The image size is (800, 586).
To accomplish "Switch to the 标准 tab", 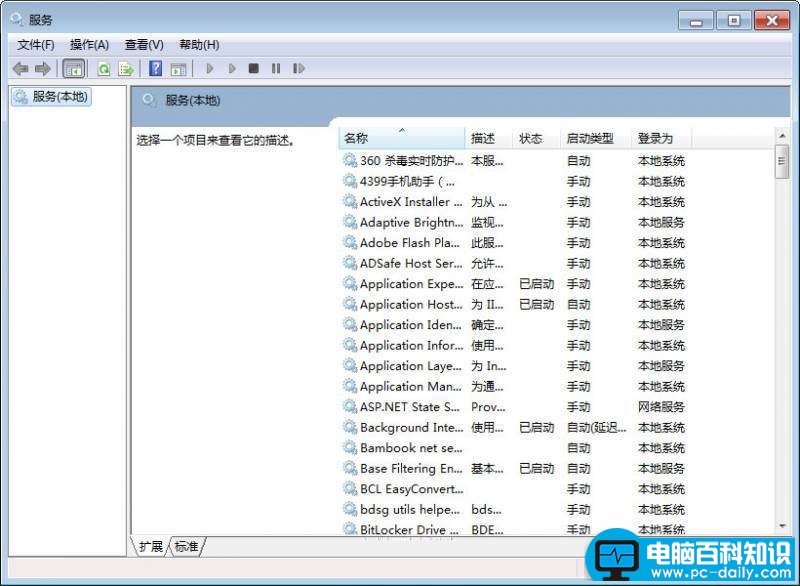I will pyautogui.click(x=186, y=547).
